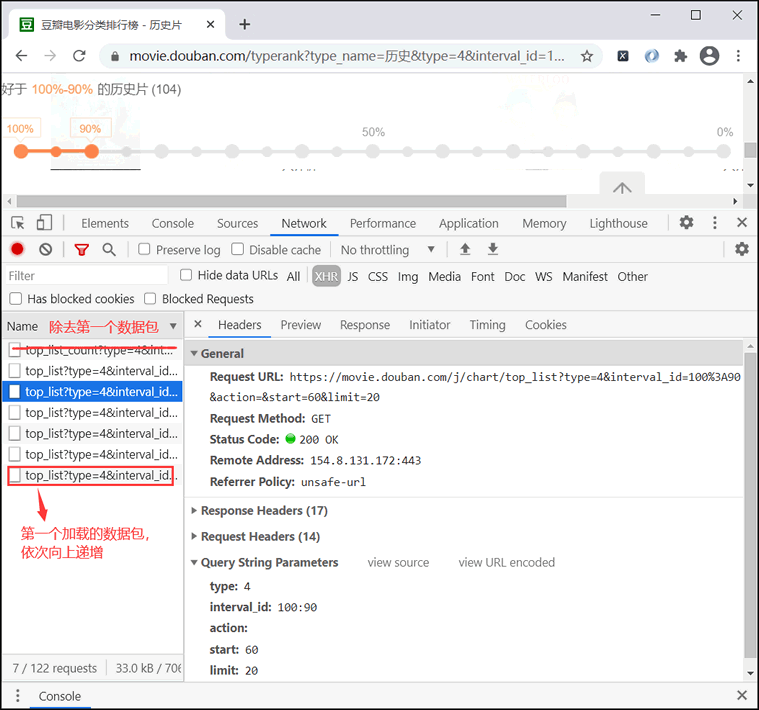This screenshot has height=710, width=759.
Task: Click view source link
Action: [398, 562]
